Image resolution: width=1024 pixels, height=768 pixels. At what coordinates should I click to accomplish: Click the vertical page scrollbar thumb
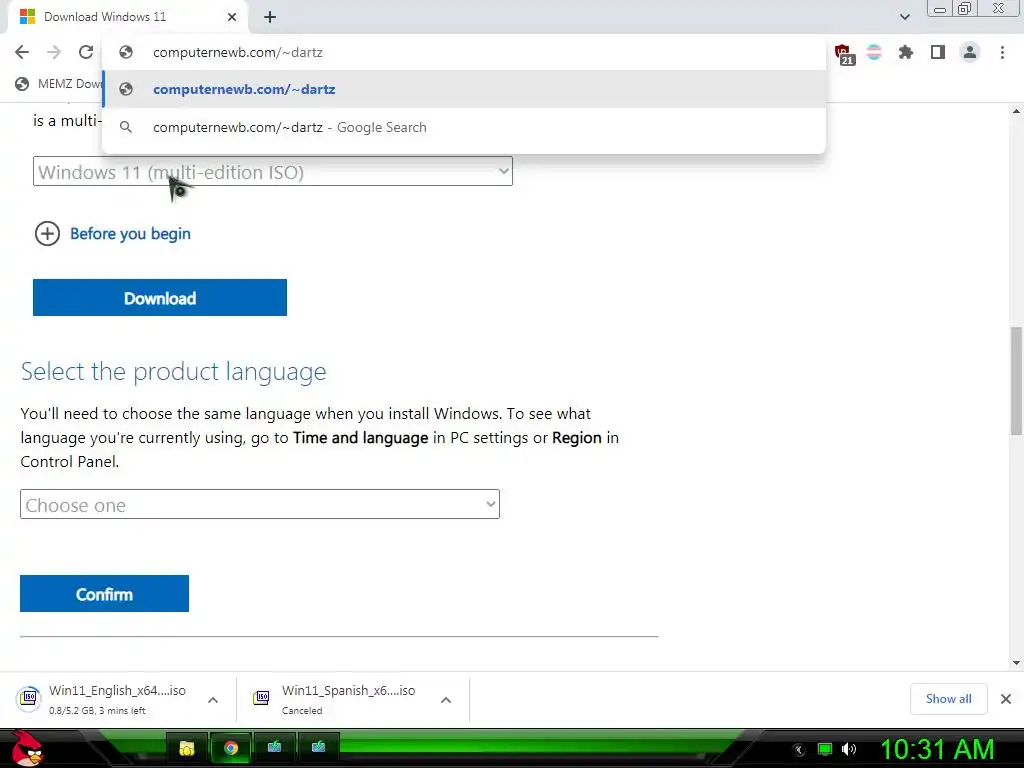click(1016, 380)
